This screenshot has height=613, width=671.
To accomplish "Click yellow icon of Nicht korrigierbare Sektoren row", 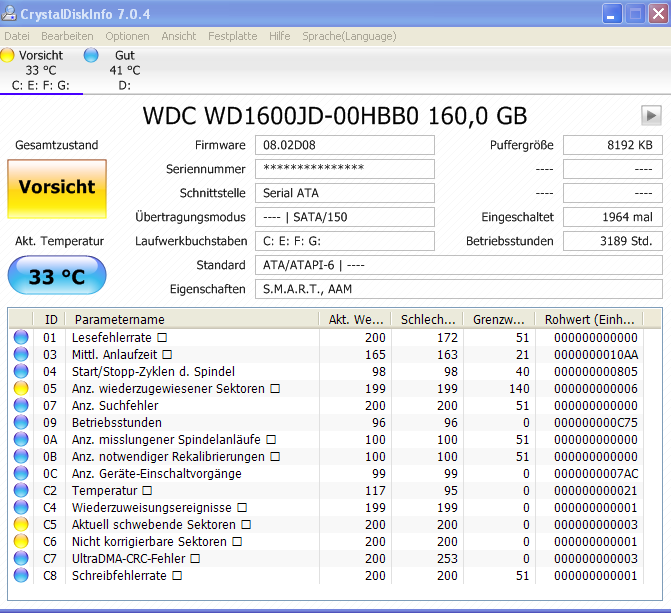I will click(x=21, y=542).
